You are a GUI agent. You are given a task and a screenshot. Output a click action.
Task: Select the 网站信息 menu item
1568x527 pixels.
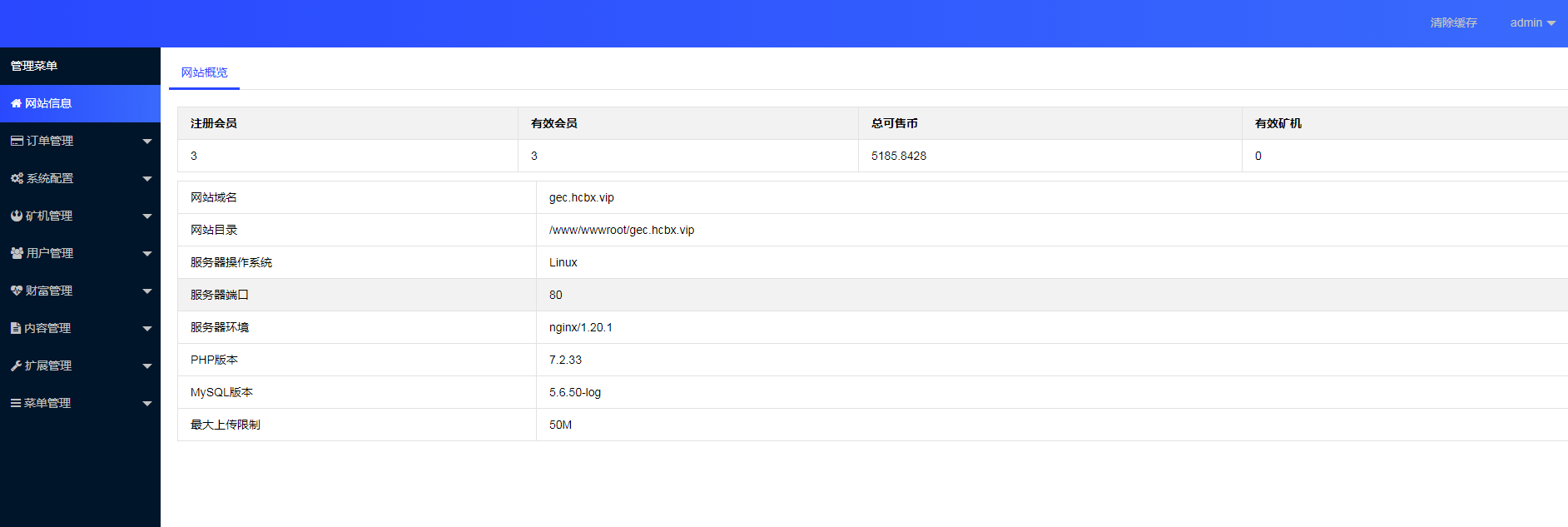pos(80,103)
